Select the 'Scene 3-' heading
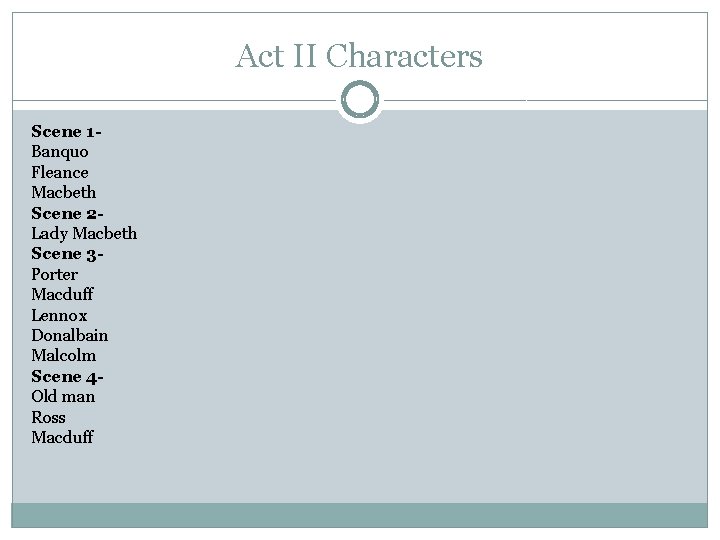Image resolution: width=720 pixels, height=540 pixels. click(x=67, y=254)
